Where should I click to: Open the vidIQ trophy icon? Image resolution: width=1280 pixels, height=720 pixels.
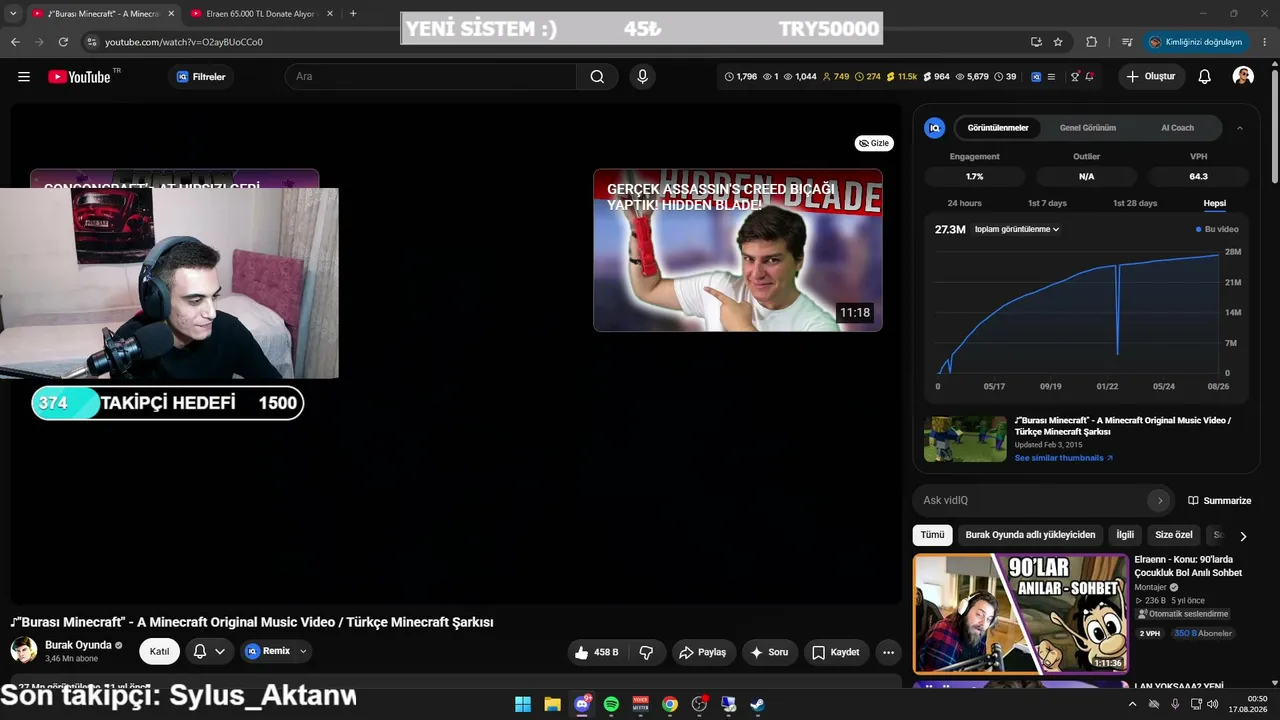(1075, 77)
